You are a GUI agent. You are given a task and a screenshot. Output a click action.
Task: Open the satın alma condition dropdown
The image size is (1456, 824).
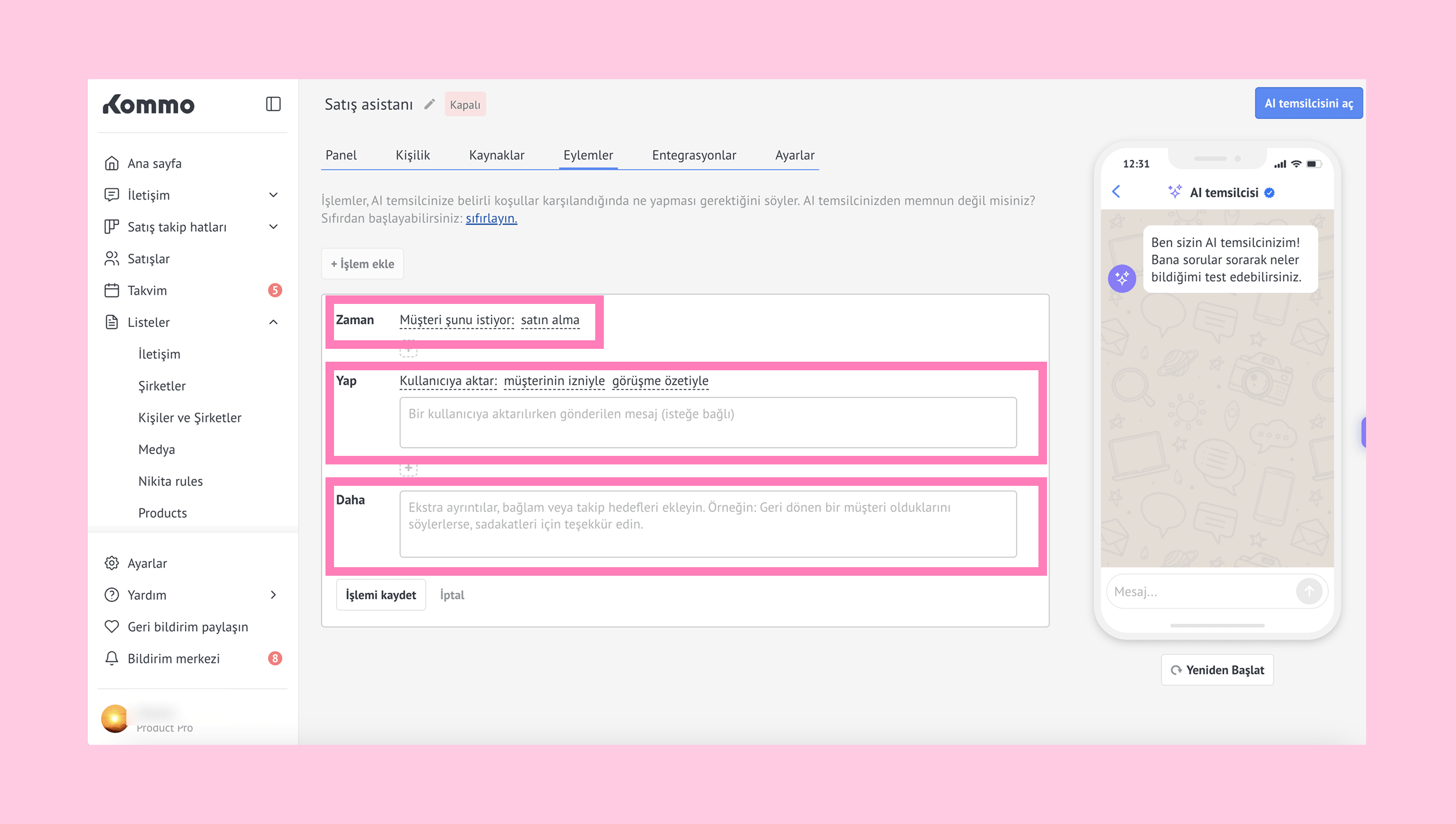(x=550, y=321)
